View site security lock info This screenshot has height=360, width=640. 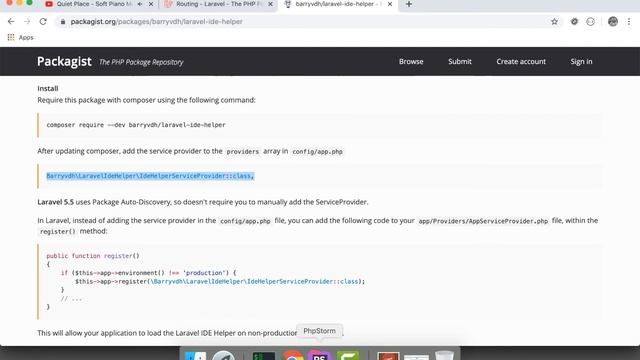pyautogui.click(x=62, y=22)
